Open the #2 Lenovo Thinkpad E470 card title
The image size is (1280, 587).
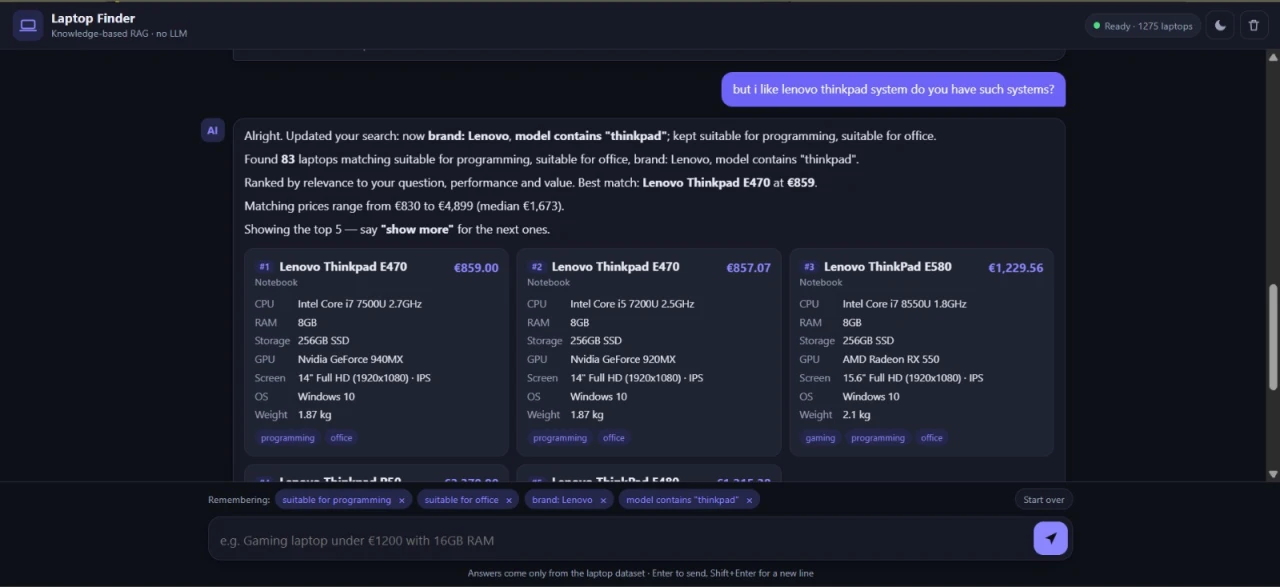tap(615, 267)
